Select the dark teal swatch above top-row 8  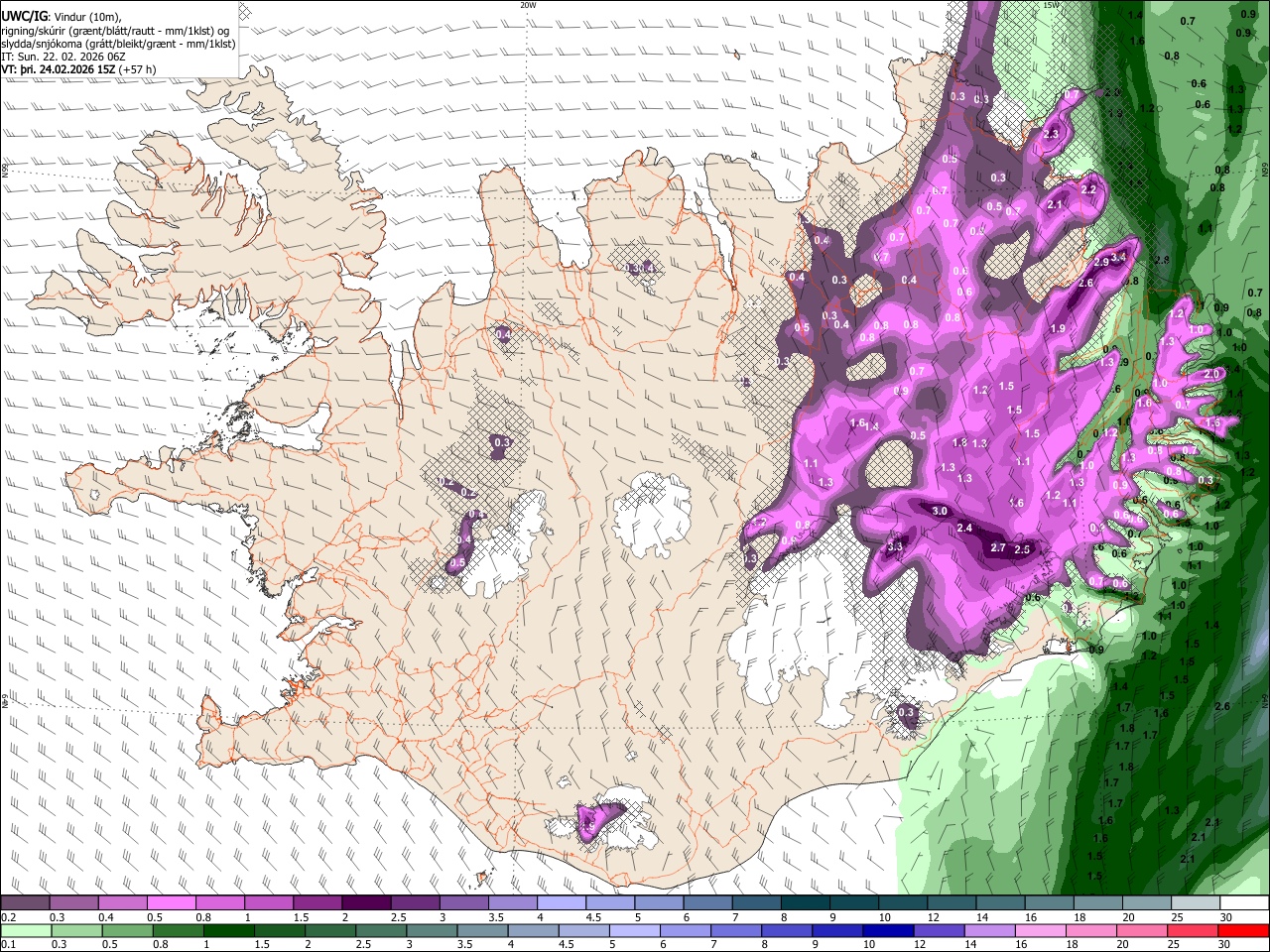[805, 903]
